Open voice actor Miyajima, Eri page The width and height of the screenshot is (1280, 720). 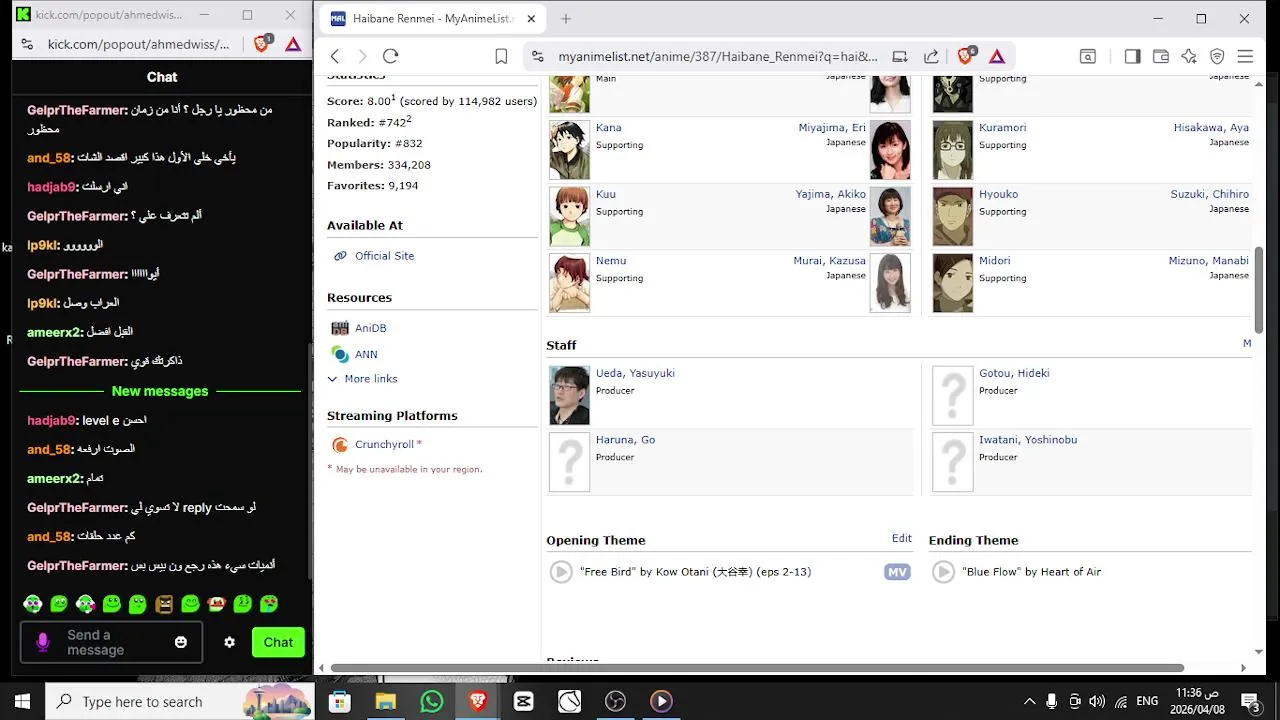pyautogui.click(x=832, y=128)
